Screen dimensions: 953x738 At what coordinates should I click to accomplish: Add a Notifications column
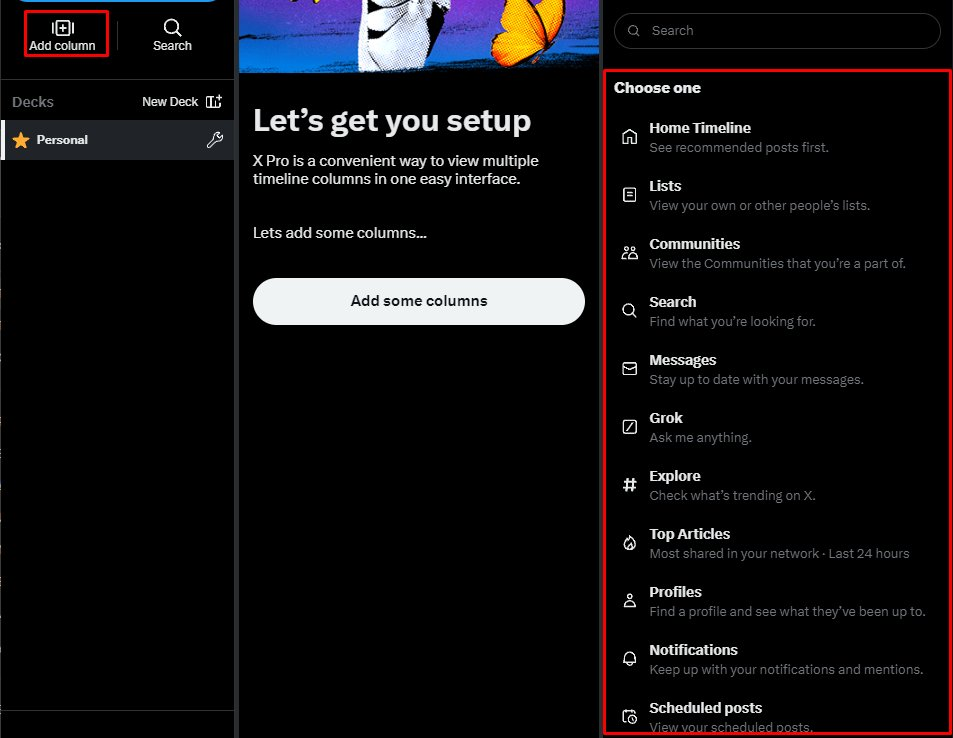click(x=777, y=659)
